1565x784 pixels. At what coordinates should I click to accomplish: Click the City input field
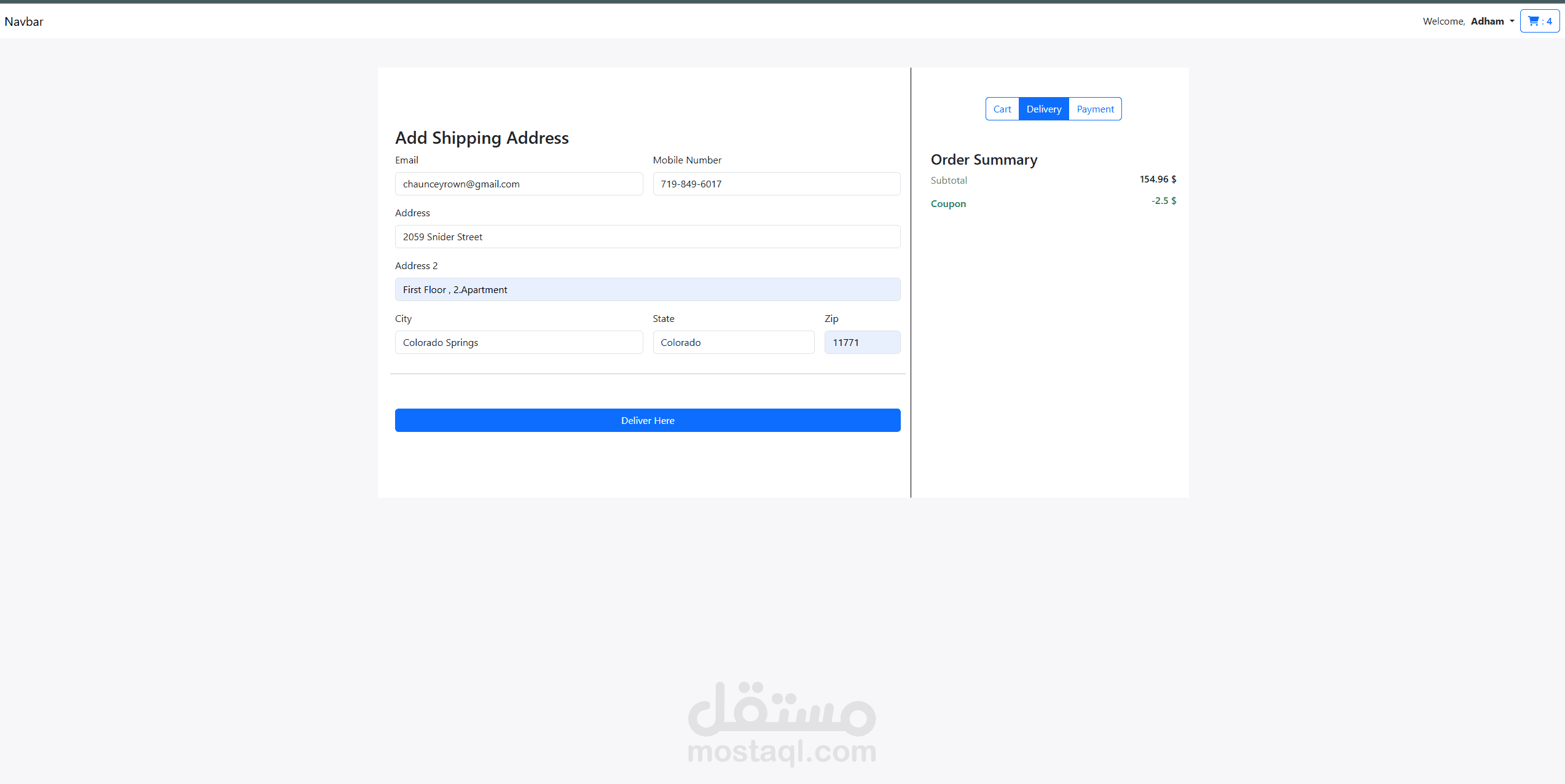click(x=519, y=342)
